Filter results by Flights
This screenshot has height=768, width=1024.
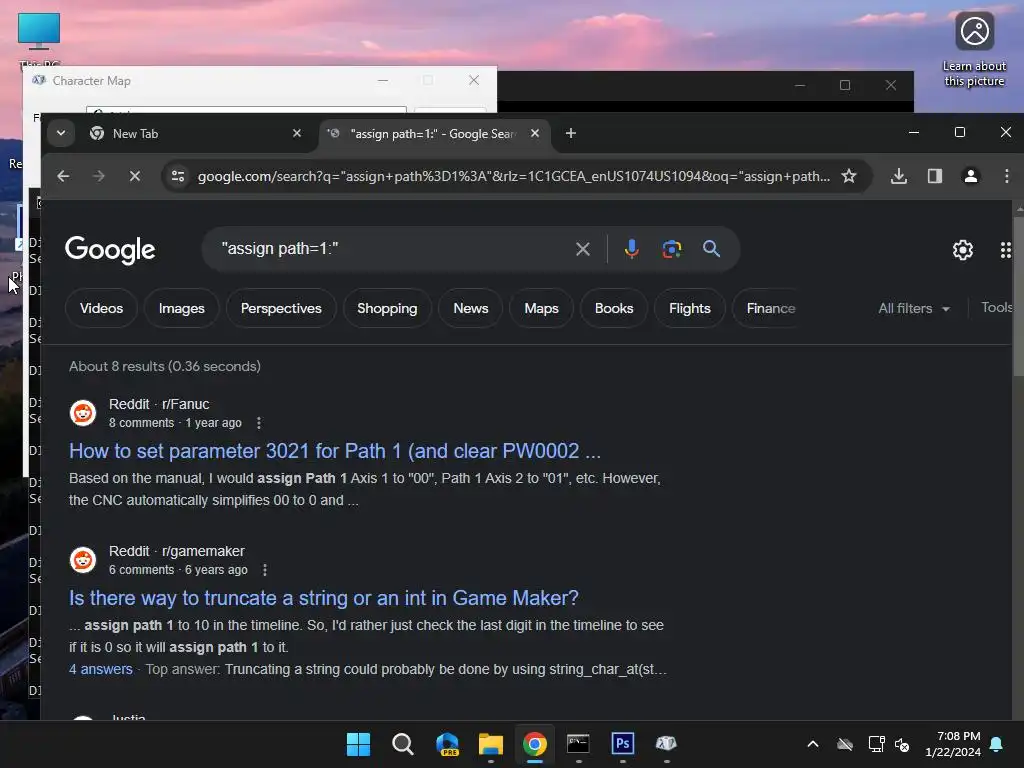click(690, 308)
